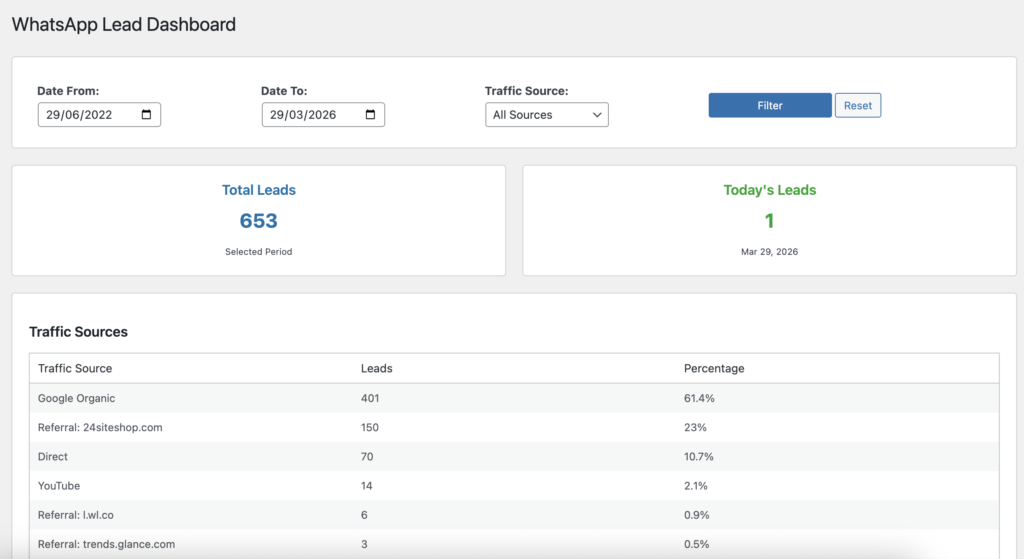The image size is (1024, 559).
Task: Expand the Traffic Source dropdown
Action: (546, 115)
